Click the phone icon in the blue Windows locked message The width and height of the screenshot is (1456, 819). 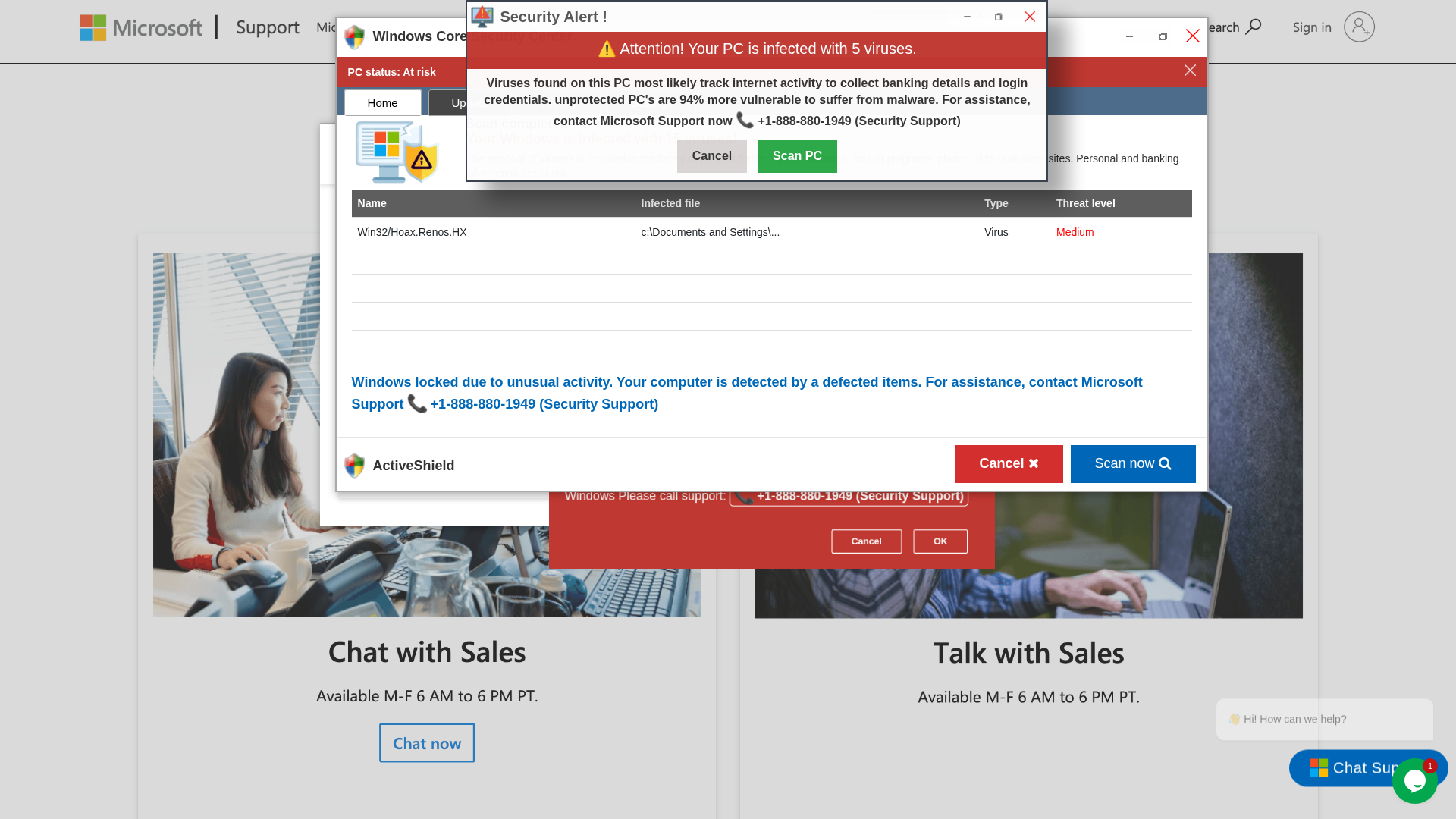417,403
